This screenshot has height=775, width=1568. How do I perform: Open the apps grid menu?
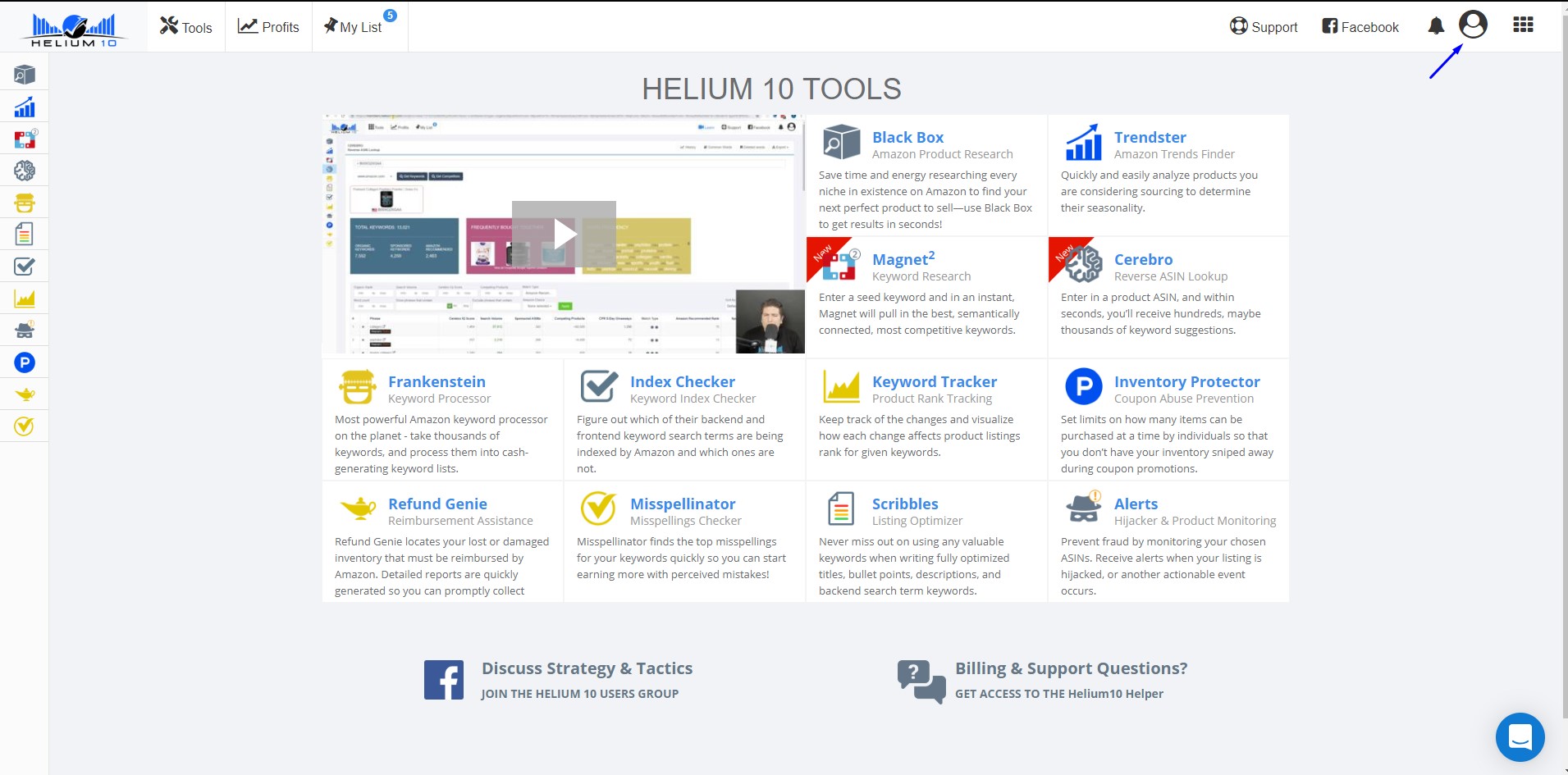coord(1523,25)
